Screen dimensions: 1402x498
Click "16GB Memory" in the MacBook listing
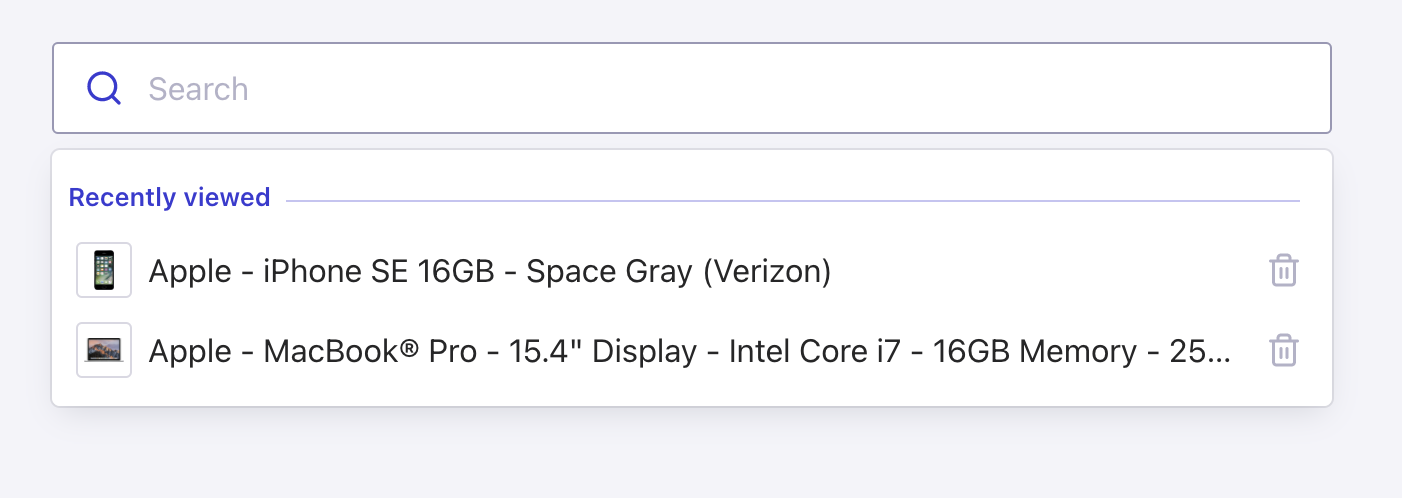[1034, 351]
